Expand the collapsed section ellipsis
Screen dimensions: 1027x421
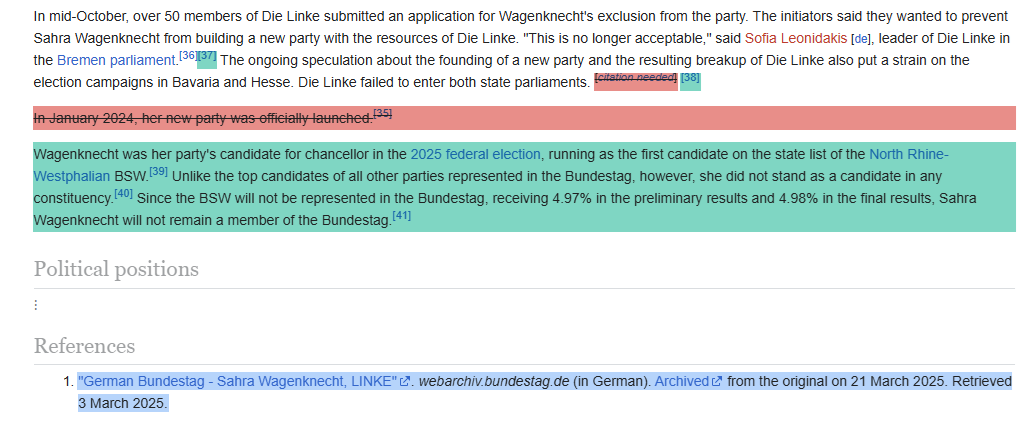coord(36,305)
